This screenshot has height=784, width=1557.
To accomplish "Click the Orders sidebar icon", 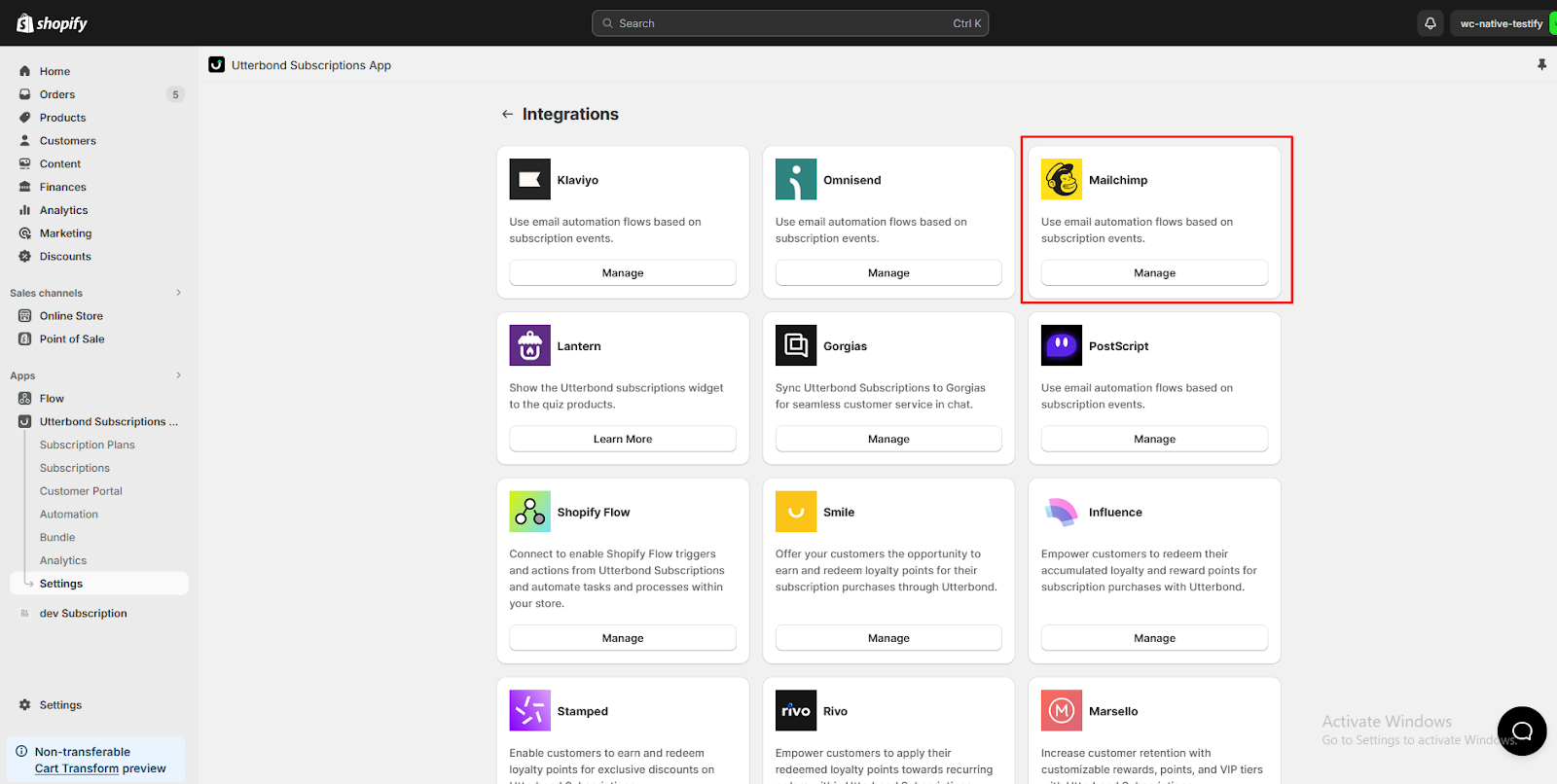I will 25,94.
